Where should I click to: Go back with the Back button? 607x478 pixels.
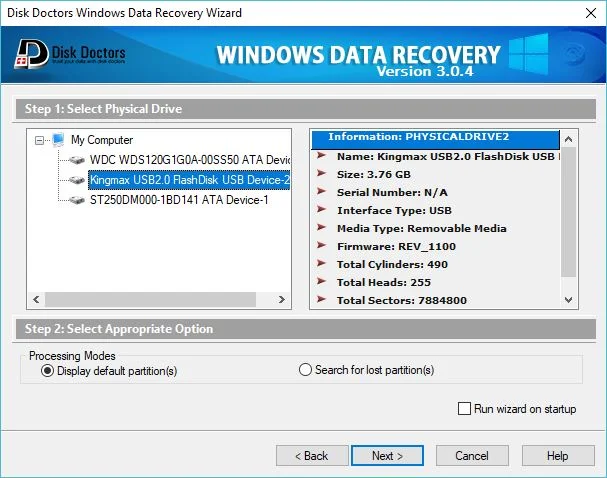click(x=312, y=456)
